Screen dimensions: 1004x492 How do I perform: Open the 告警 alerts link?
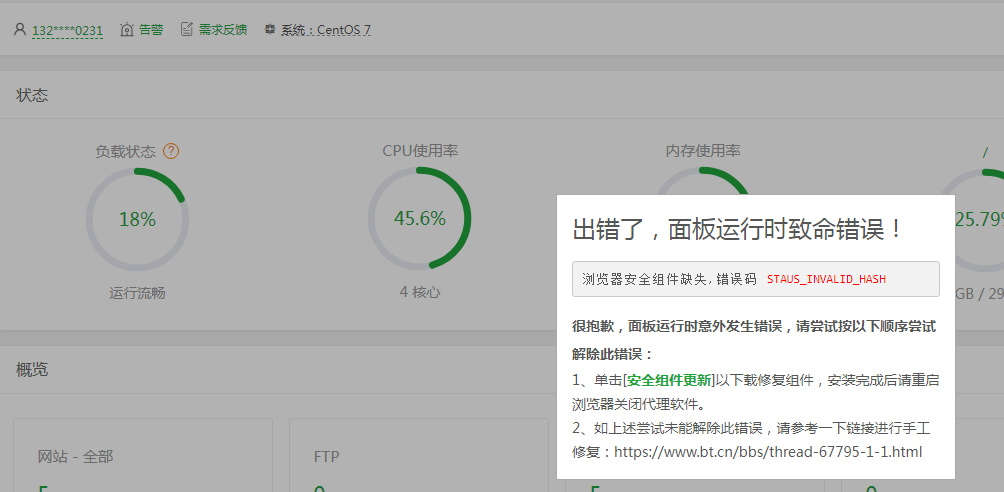pos(151,29)
